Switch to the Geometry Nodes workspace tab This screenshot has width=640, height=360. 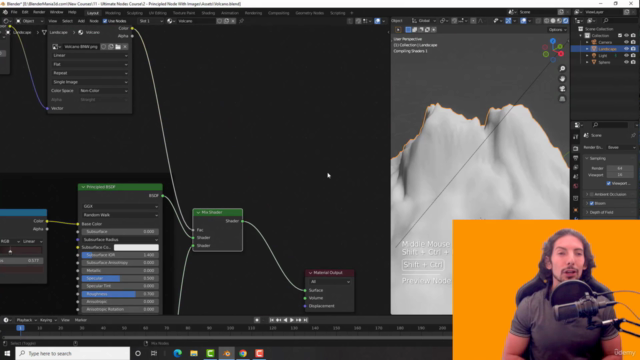pos(309,13)
